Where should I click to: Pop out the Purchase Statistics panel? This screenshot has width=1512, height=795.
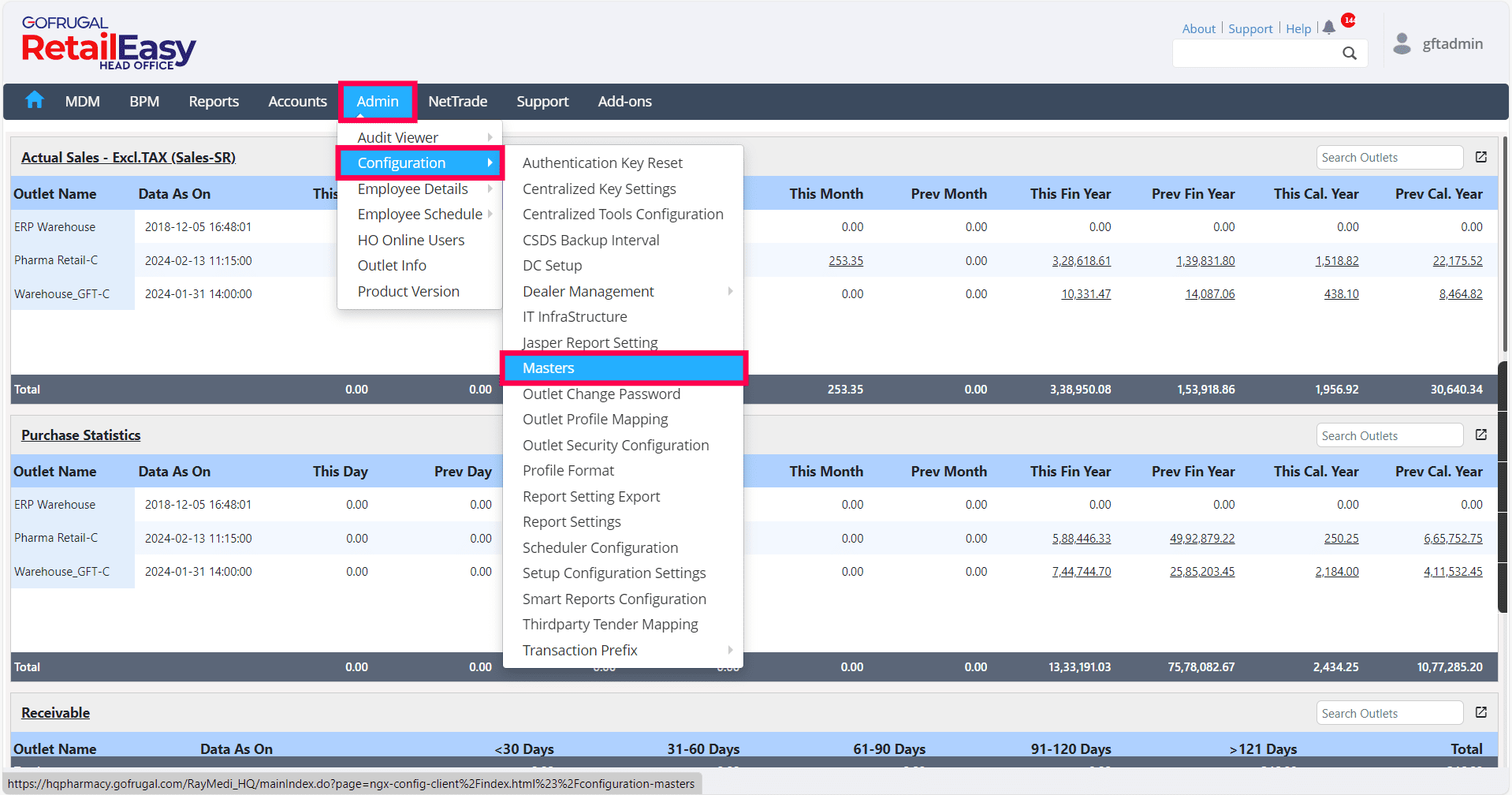click(x=1481, y=435)
